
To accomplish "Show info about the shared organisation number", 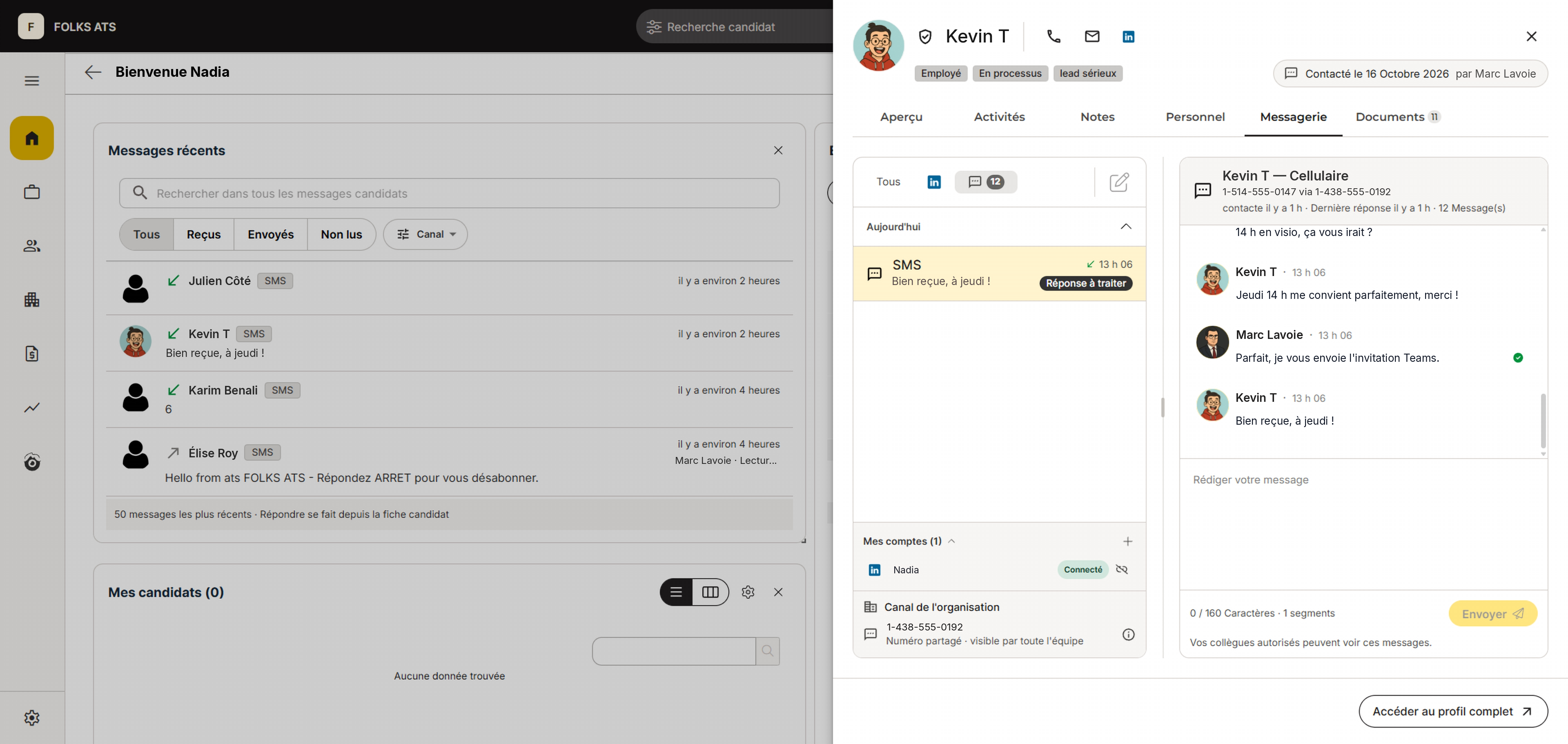I will [1128, 635].
